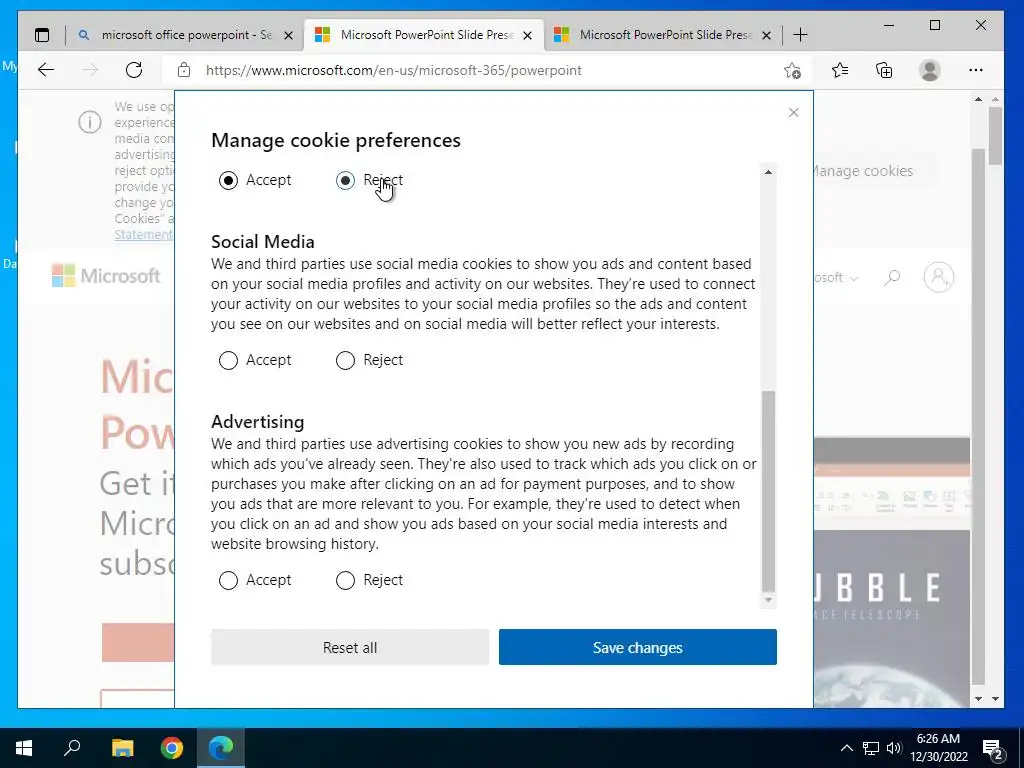1024x768 pixels.
Task: Click the Save changes button
Action: pyautogui.click(x=638, y=647)
